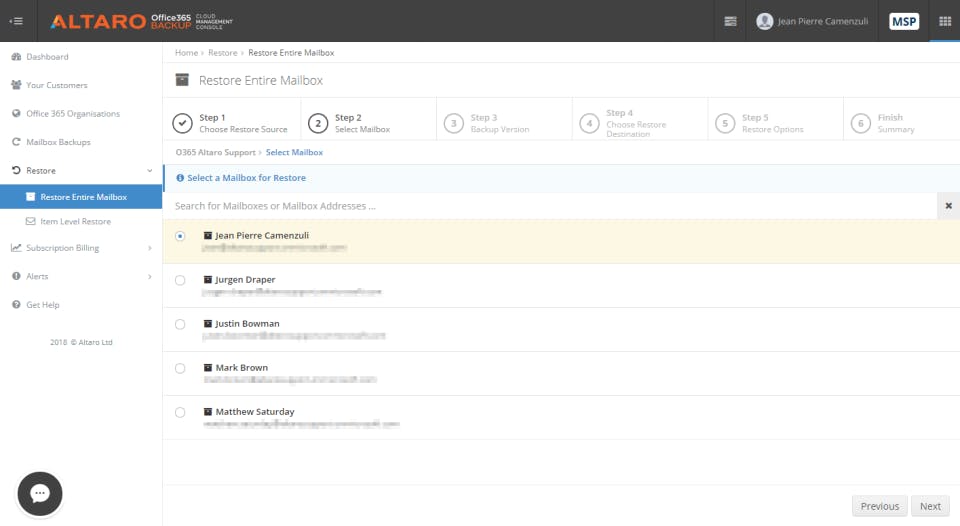
Task: Click the Matthew Saturday mailbox name
Action: (255, 411)
